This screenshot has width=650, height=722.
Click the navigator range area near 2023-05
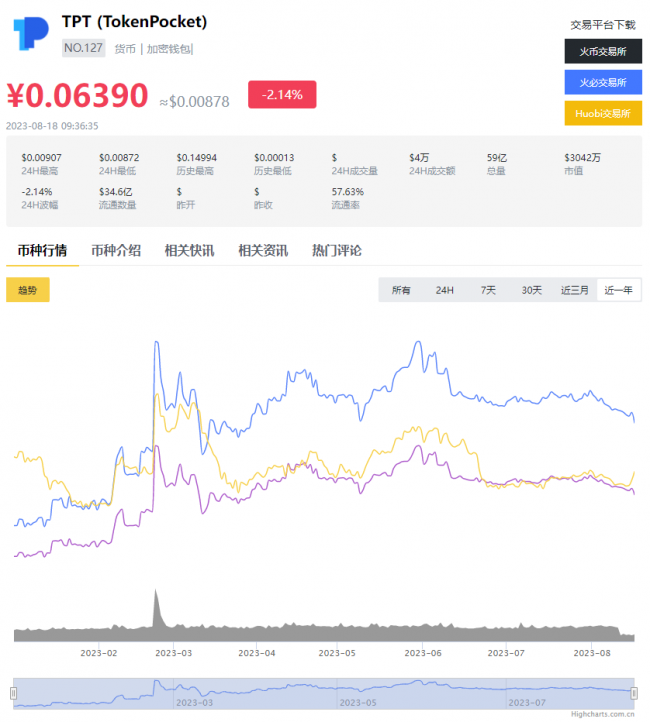(358, 703)
